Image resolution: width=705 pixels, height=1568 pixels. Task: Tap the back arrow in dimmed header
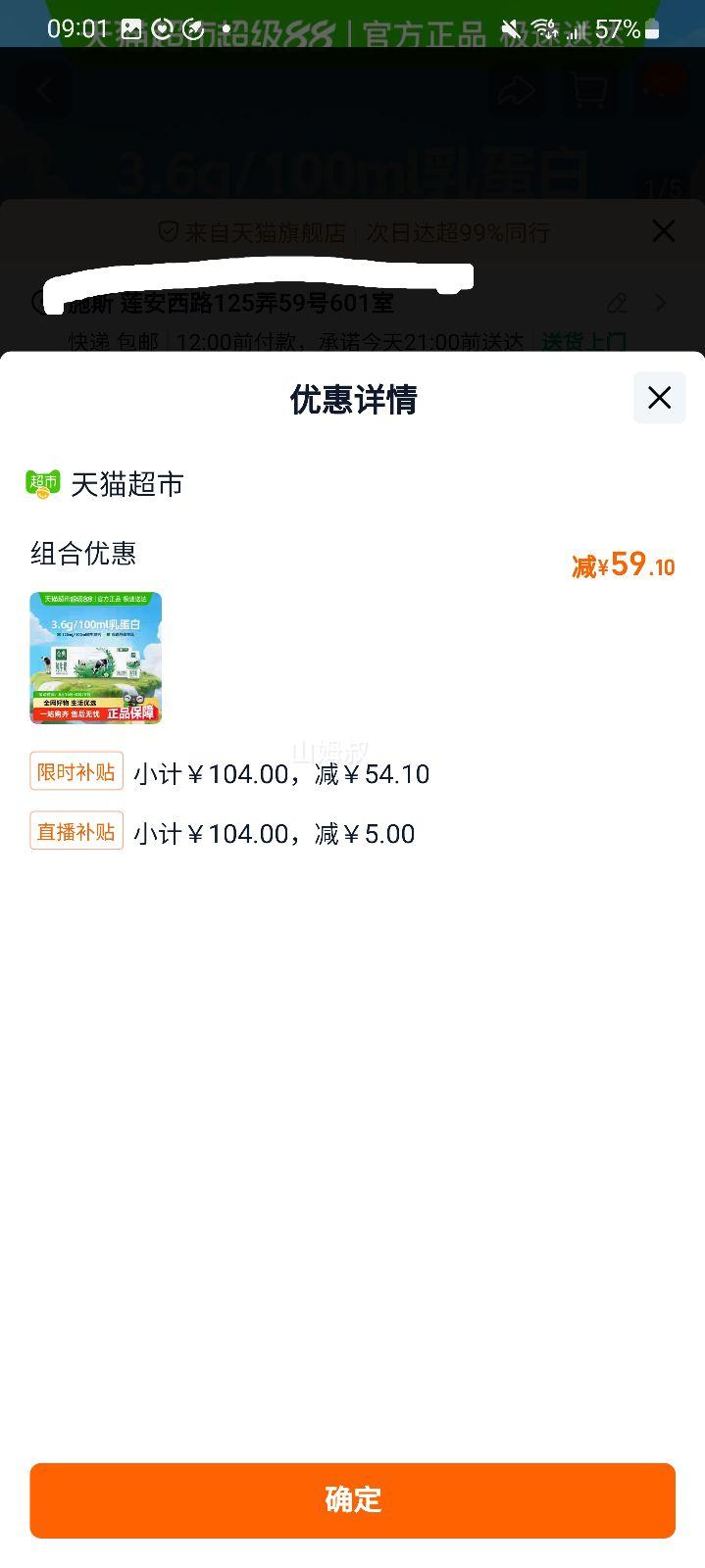44,91
